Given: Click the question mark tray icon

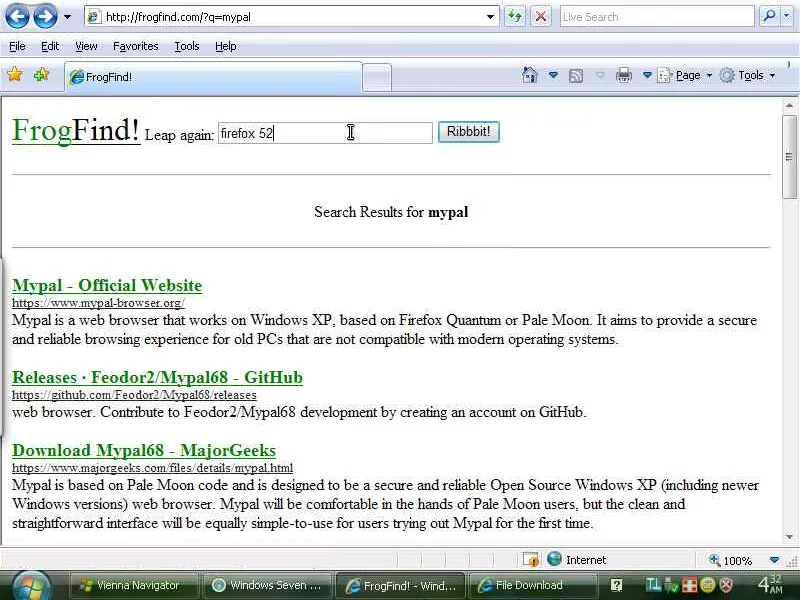Looking at the screenshot, I should tap(616, 585).
